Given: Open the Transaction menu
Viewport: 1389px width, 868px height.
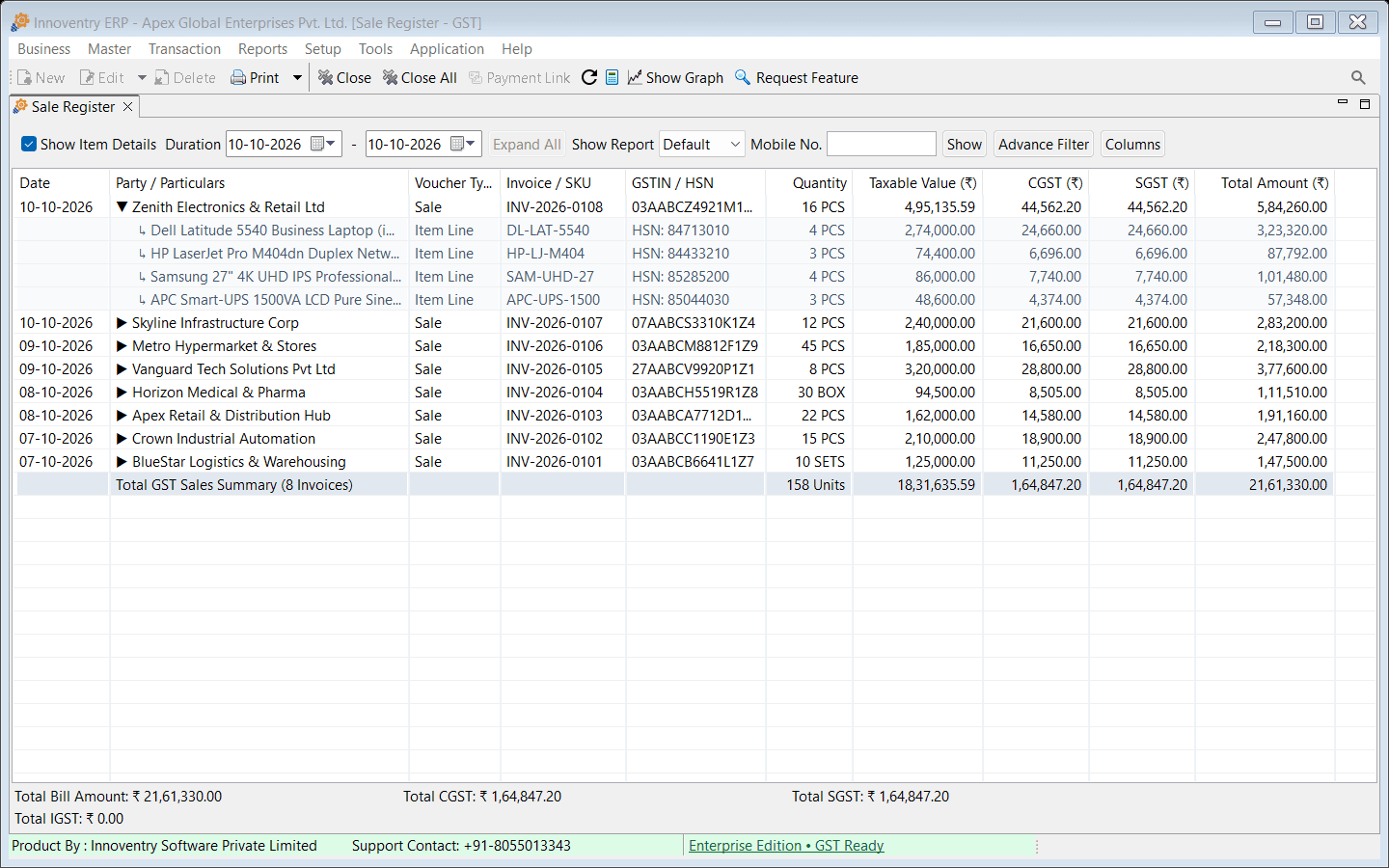Looking at the screenshot, I should pyautogui.click(x=184, y=49).
